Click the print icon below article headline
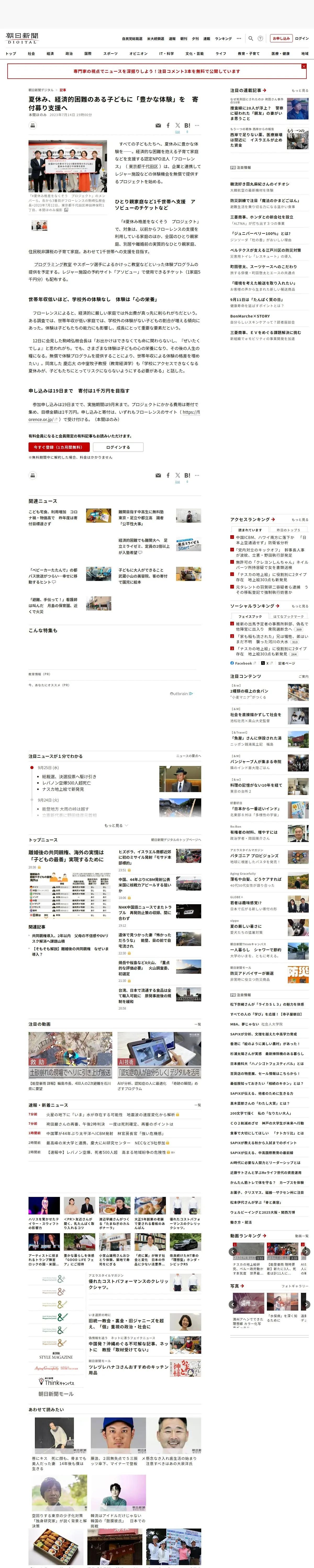This screenshot has height=1568, width=314. 33,125
